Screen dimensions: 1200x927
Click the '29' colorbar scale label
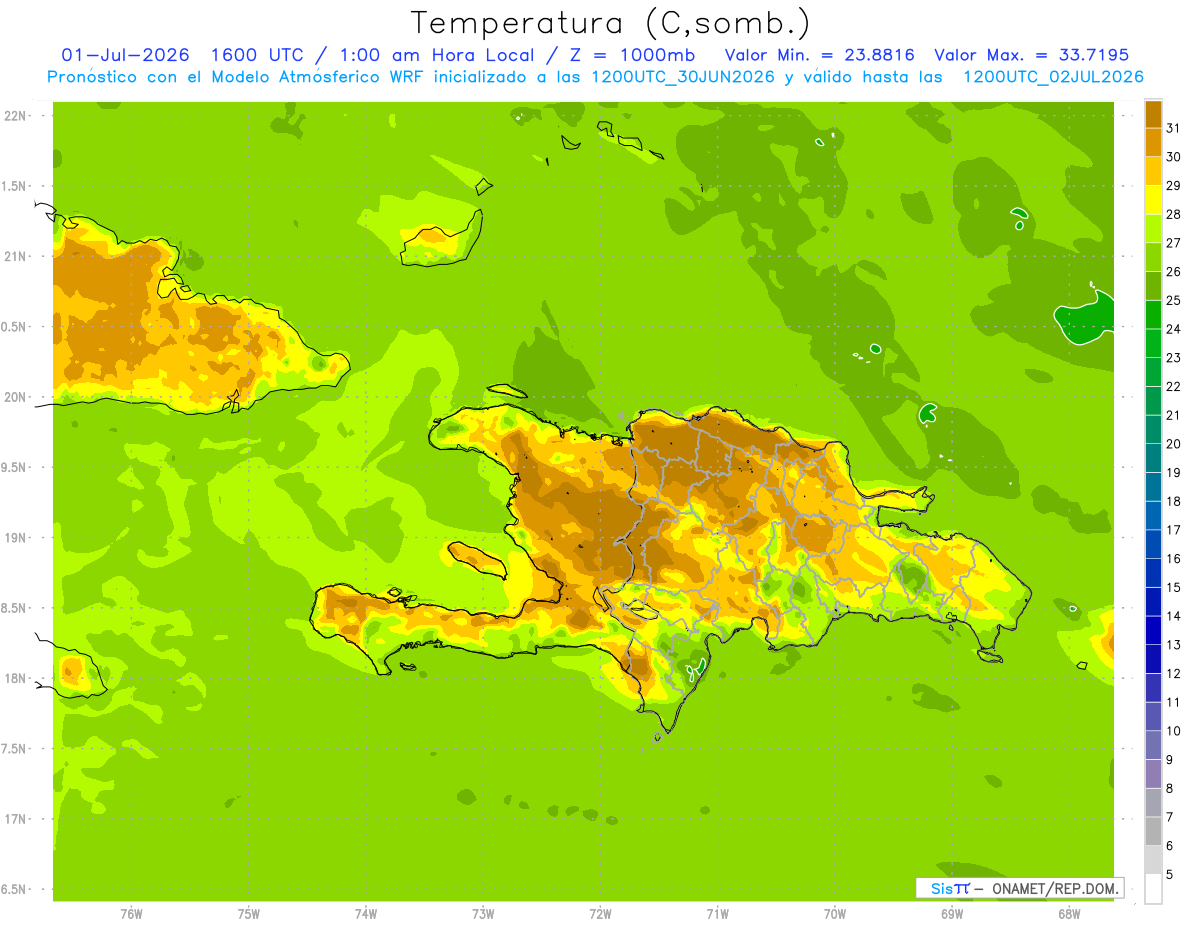point(1174,186)
